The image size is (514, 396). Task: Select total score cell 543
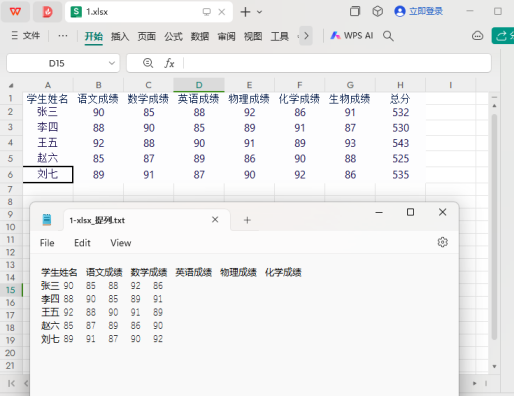tap(400, 143)
